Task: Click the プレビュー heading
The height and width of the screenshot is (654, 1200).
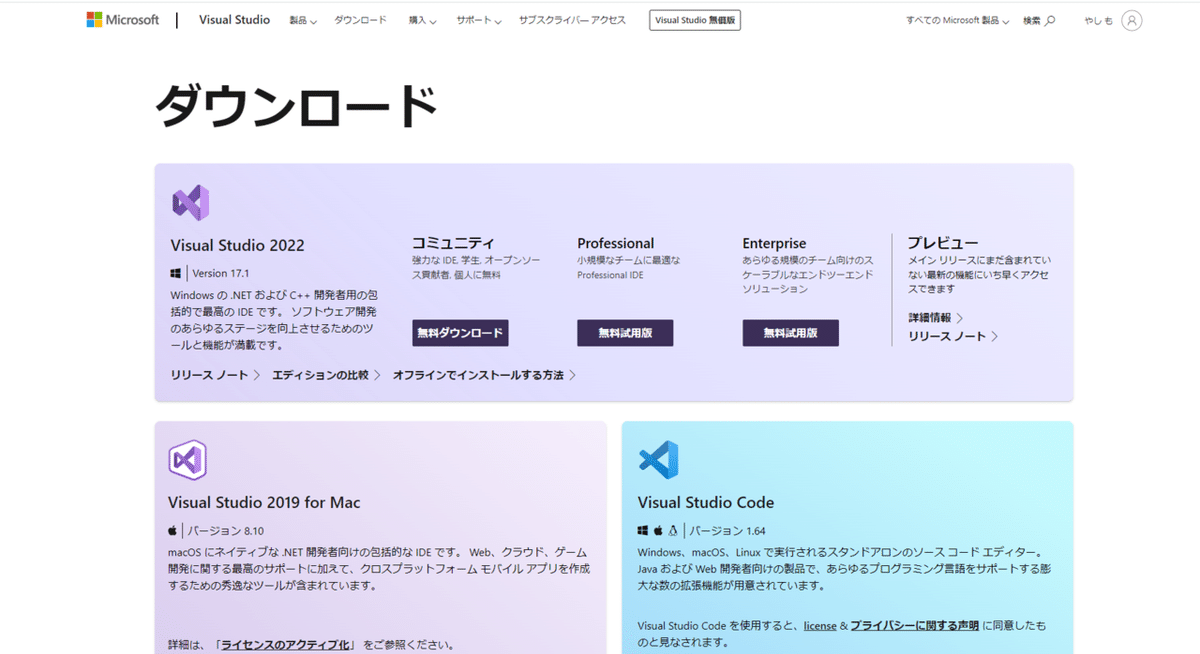Action: [942, 243]
